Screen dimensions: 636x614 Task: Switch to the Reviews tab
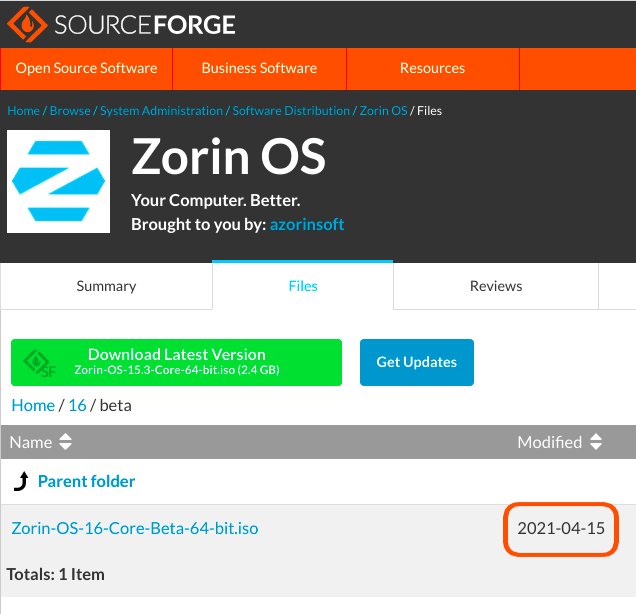[x=496, y=286]
